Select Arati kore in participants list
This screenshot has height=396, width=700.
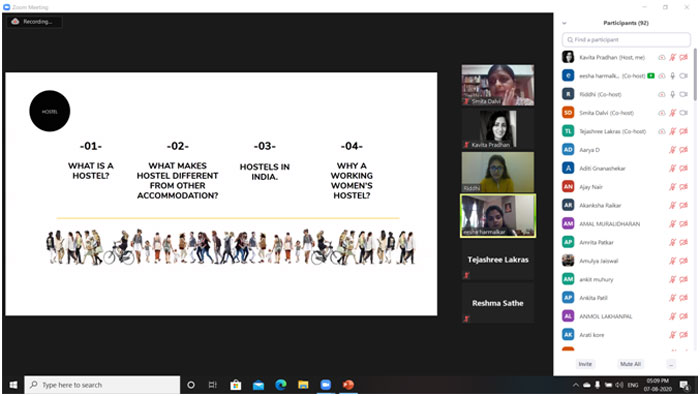click(626, 335)
